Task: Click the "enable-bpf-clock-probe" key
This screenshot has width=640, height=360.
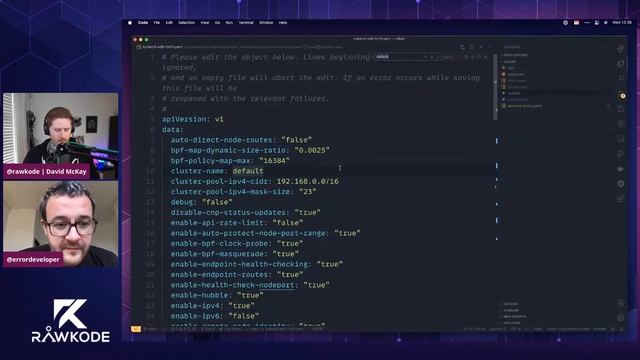Action: point(220,244)
